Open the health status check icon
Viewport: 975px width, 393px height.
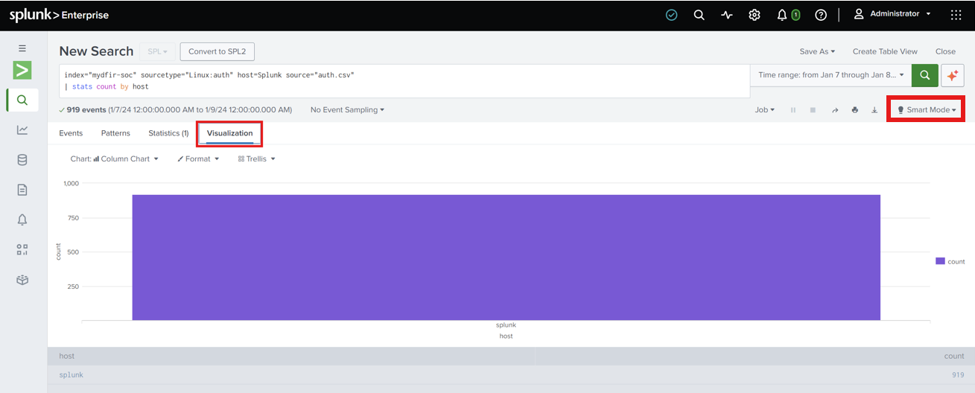672,15
